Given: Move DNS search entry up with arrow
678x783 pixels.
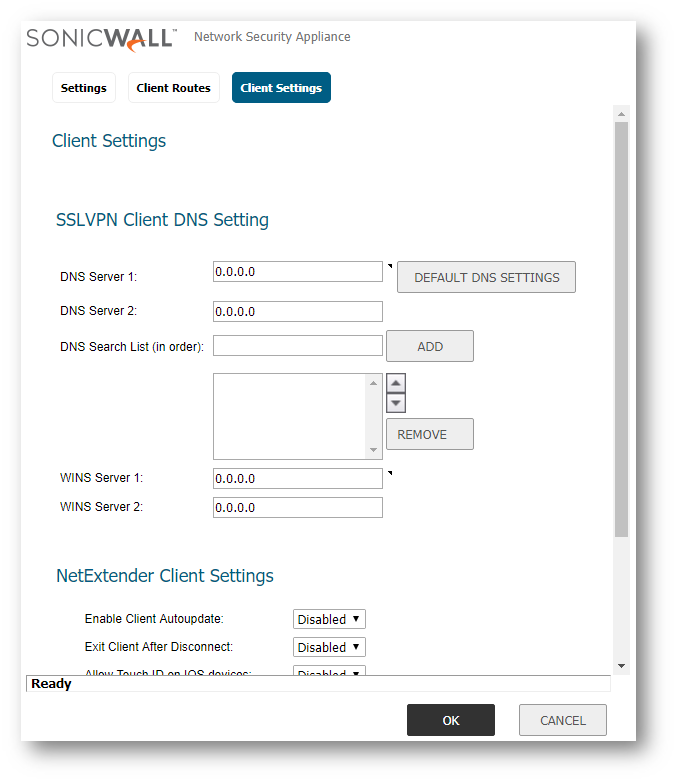Looking at the screenshot, I should [x=396, y=384].
